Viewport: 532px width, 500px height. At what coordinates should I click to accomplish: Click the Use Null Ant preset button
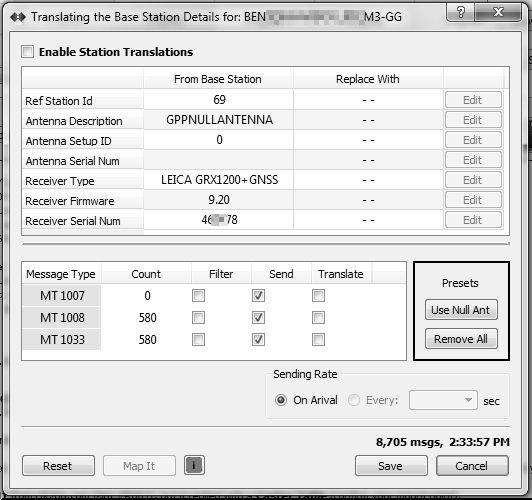click(x=461, y=310)
